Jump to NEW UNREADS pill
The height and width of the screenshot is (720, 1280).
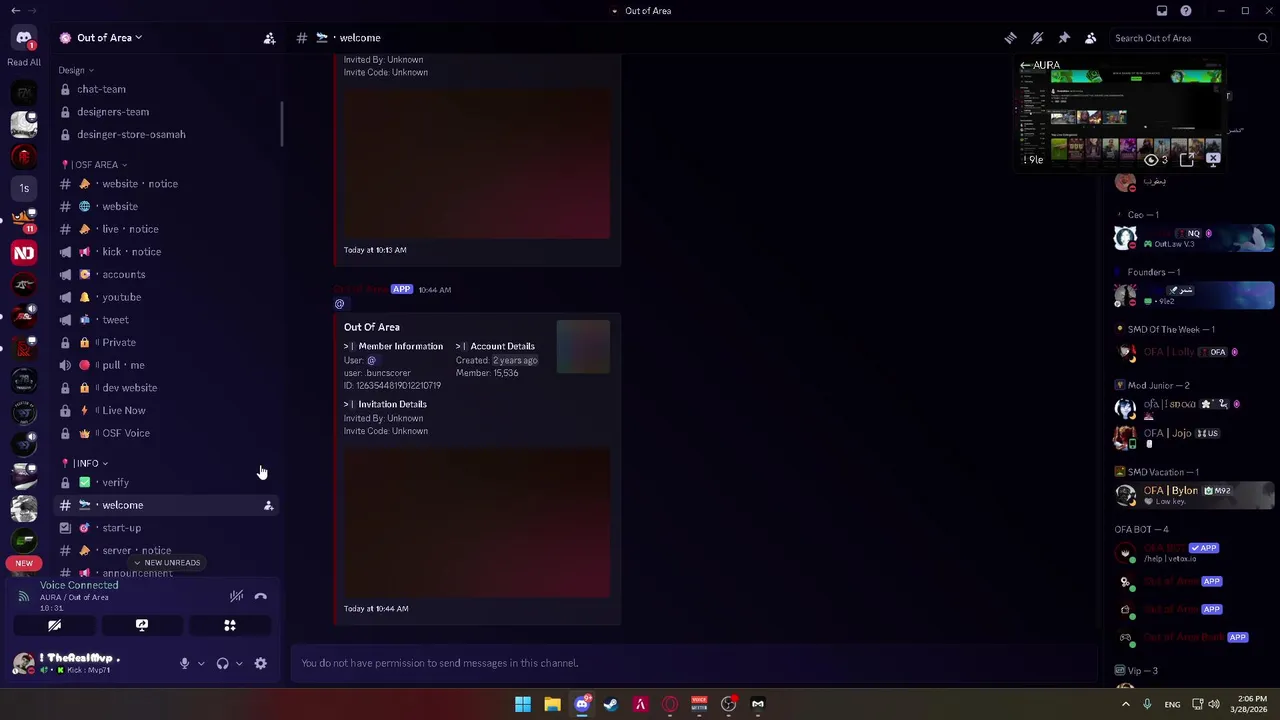[167, 563]
